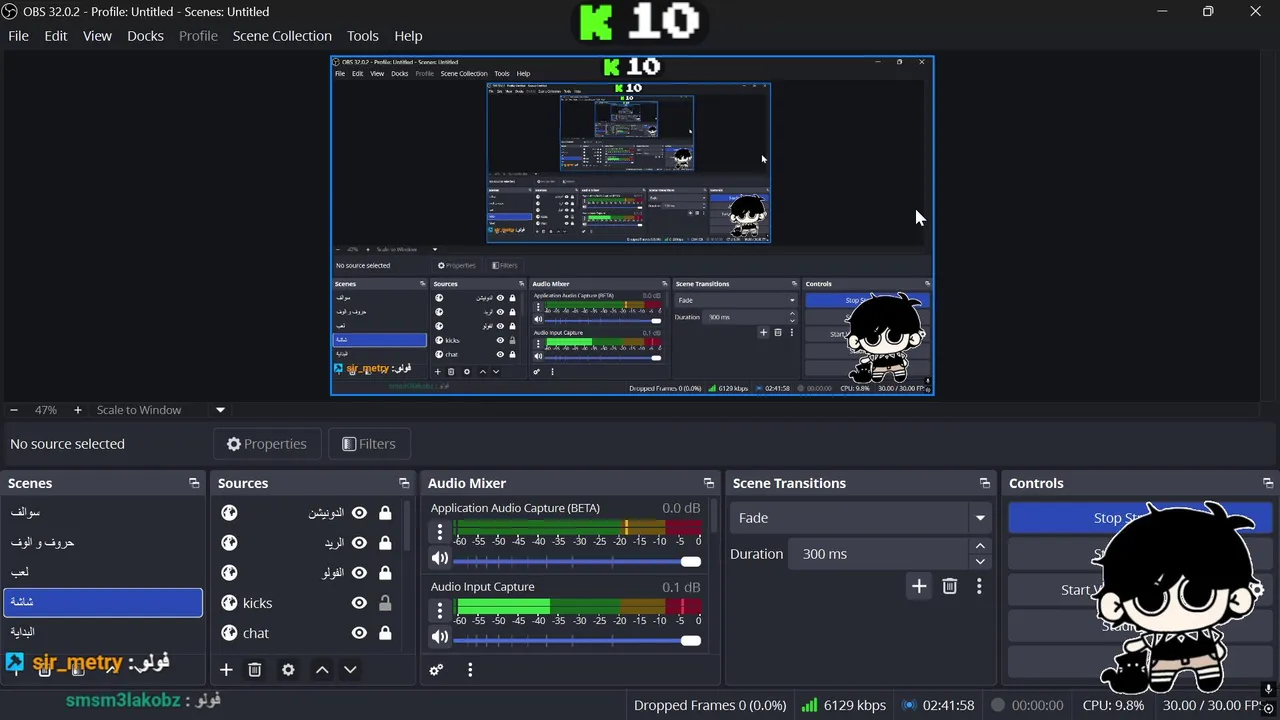1280x720 pixels.
Task: Click the preview canvas image
Action: pos(632,225)
